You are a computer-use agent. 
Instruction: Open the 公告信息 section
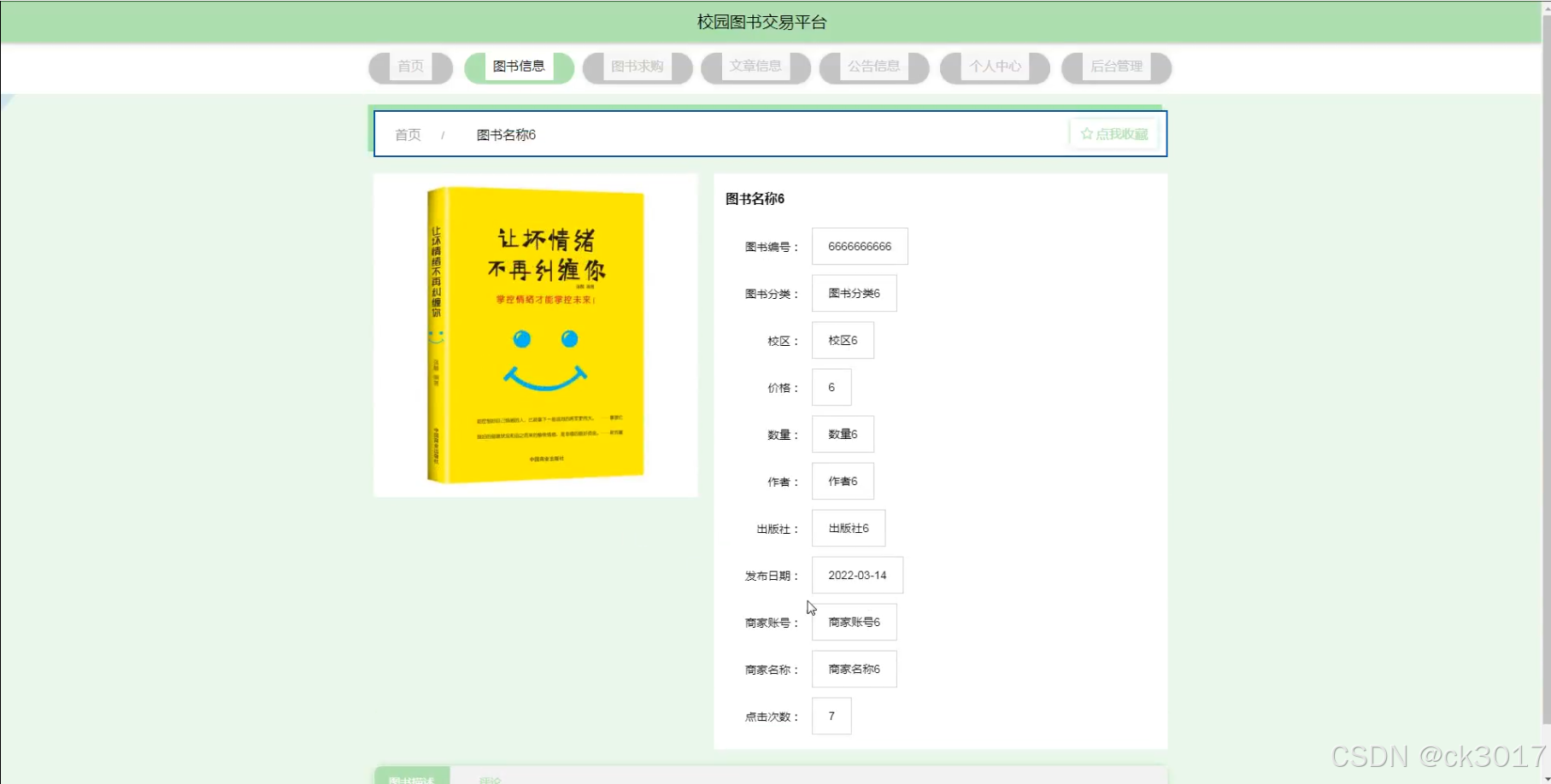pos(873,67)
